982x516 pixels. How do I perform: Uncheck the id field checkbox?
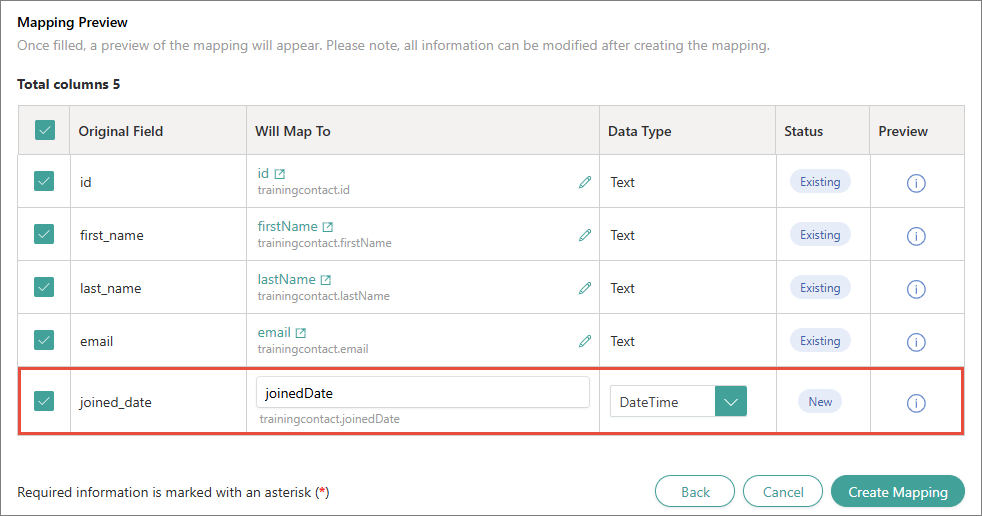click(x=44, y=181)
